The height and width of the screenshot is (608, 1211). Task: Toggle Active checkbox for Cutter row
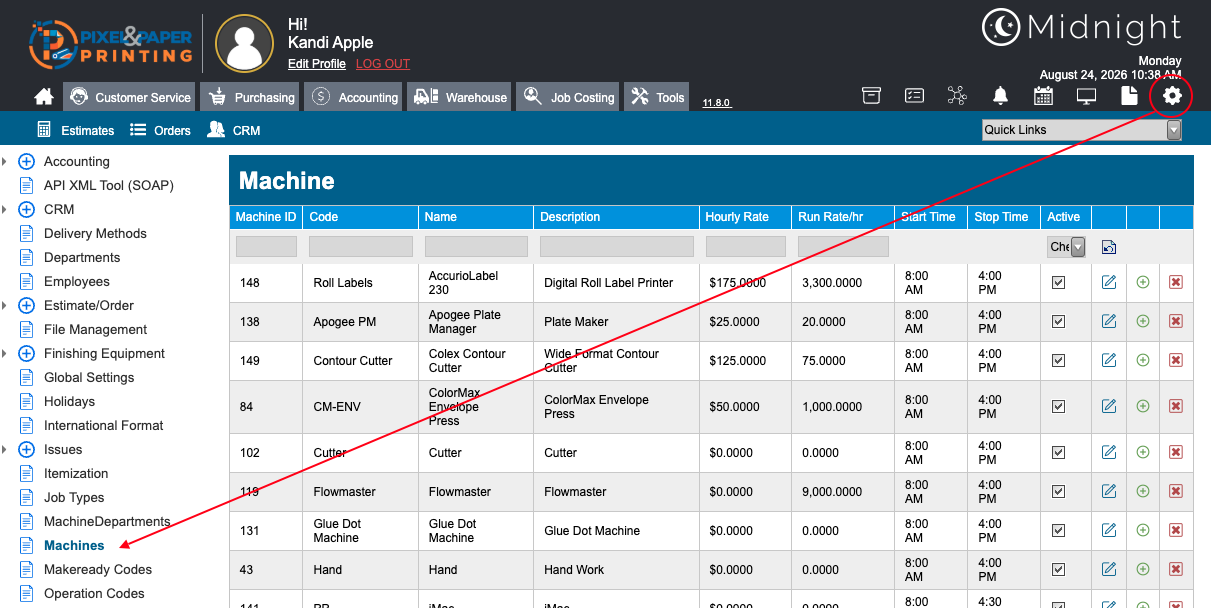point(1059,453)
